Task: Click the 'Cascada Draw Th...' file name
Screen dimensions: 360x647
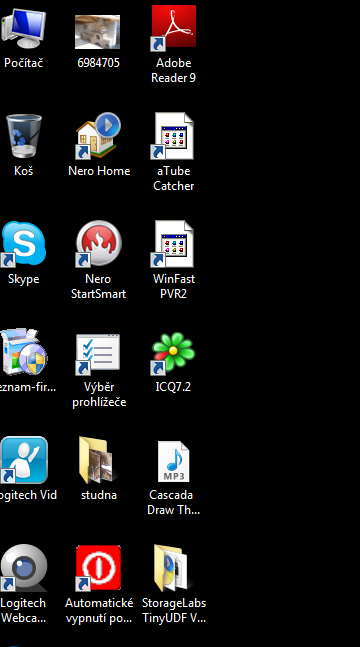Action: [173, 502]
